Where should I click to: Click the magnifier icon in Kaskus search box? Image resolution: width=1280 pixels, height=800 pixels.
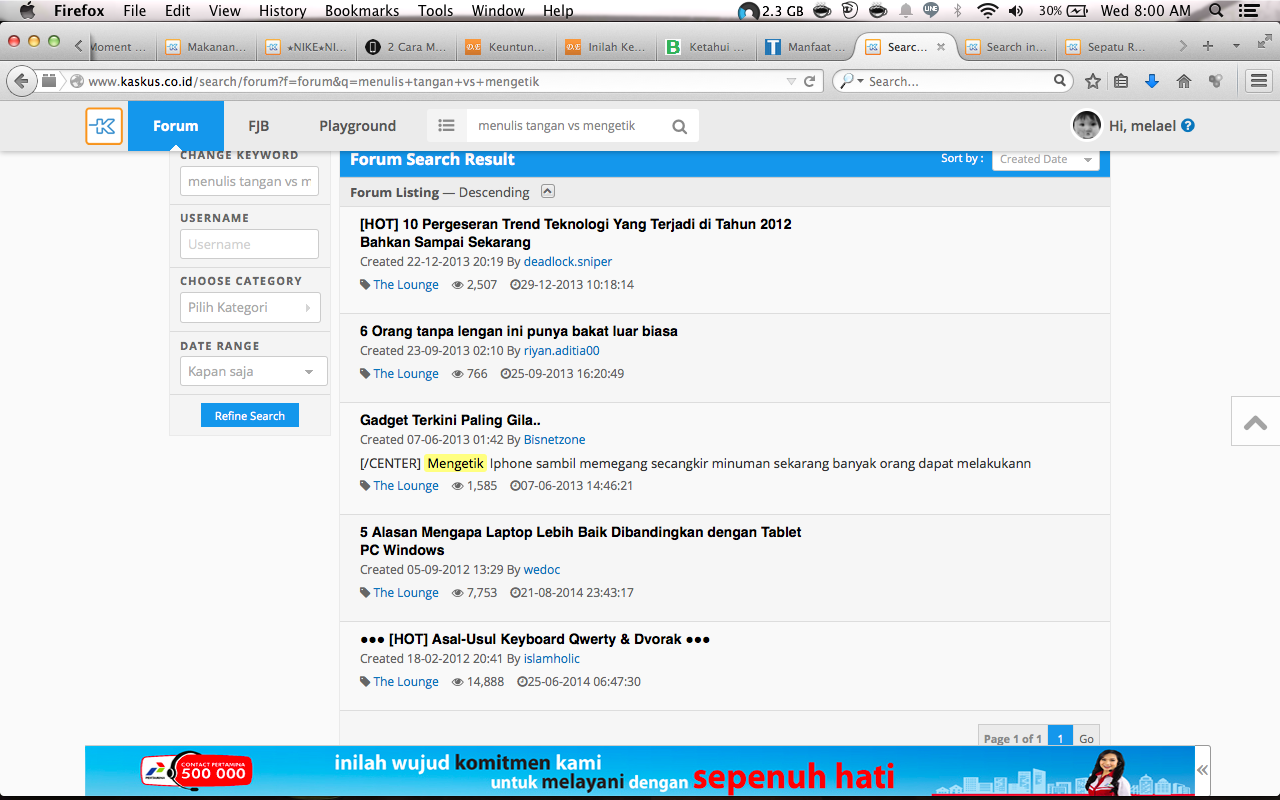point(679,126)
